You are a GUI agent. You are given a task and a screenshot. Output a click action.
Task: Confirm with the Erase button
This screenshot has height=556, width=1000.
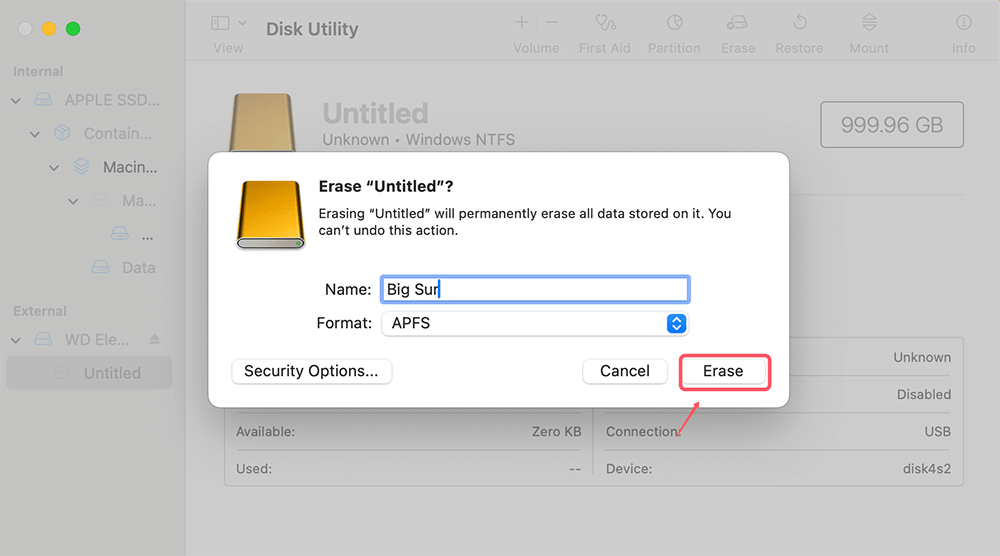pyautogui.click(x=723, y=371)
